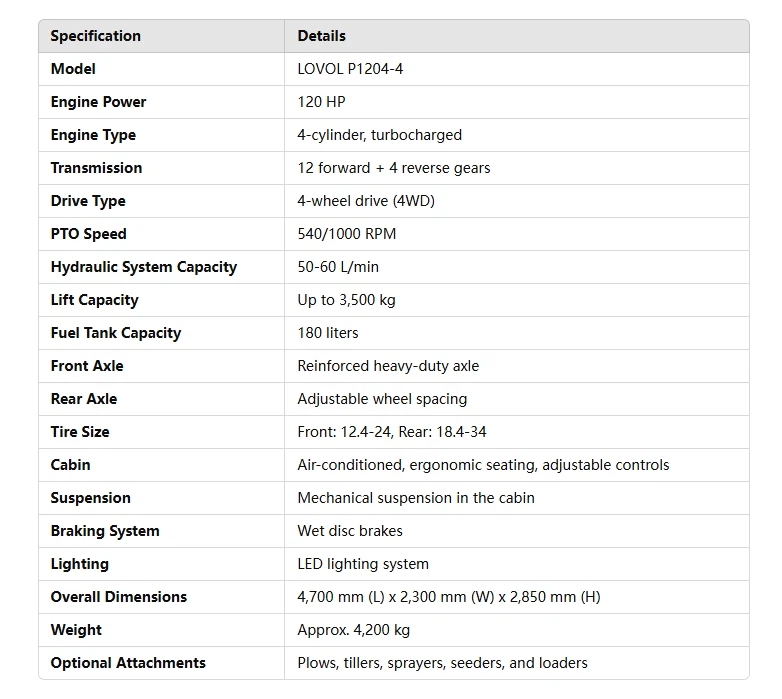The height and width of the screenshot is (699, 782).
Task: Click the "Overall Dimensions" row label
Action: coord(118,597)
